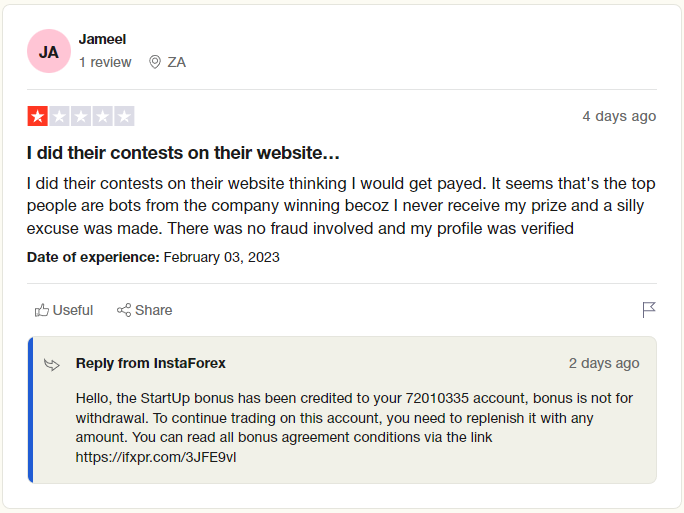684x513 pixels.
Task: Click the 2 days ago reply timestamp
Action: pyautogui.click(x=604, y=363)
